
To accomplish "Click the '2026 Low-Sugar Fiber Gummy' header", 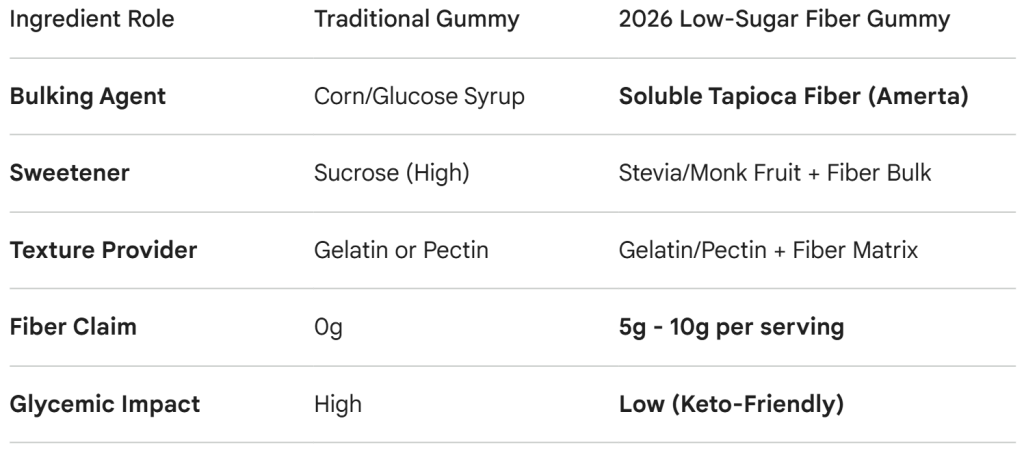I will point(784,20).
